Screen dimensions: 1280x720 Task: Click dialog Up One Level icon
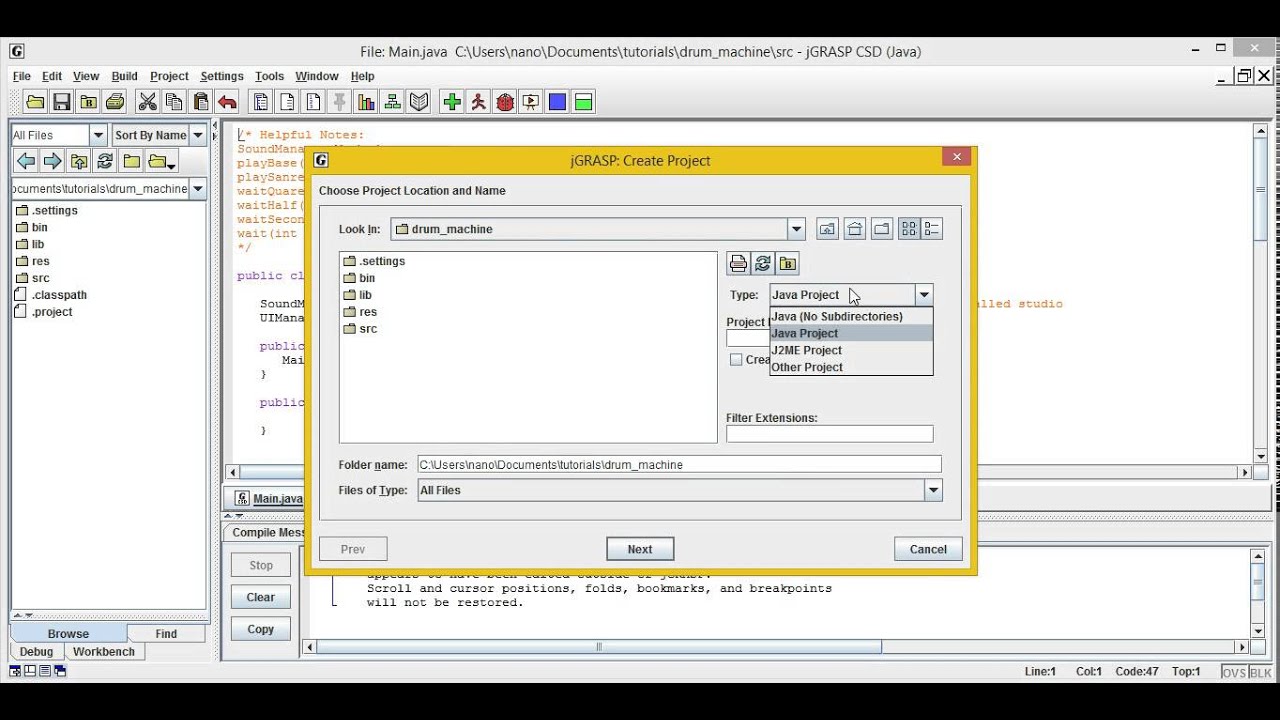click(828, 229)
